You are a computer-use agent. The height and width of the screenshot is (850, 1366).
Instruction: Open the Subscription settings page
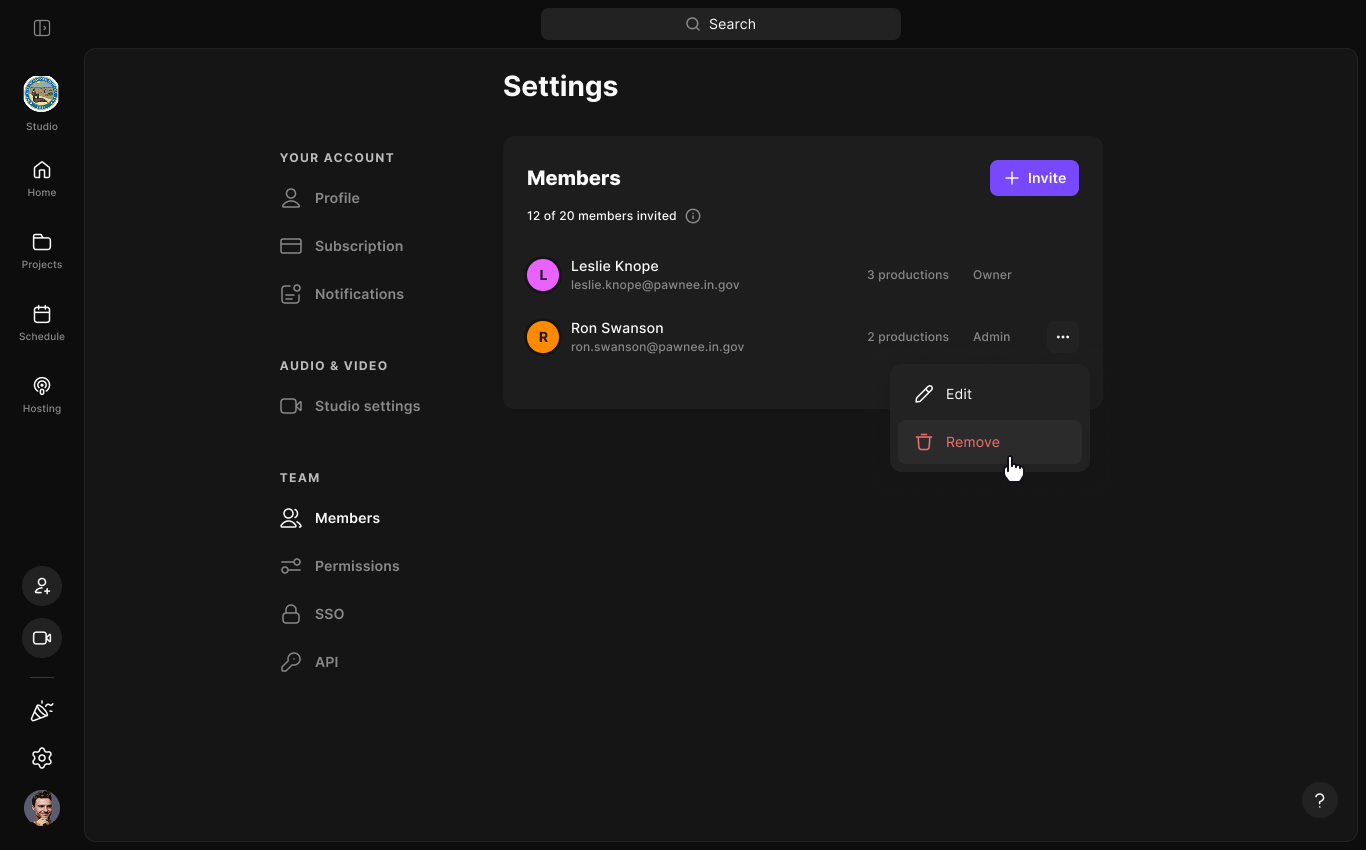[x=358, y=246]
